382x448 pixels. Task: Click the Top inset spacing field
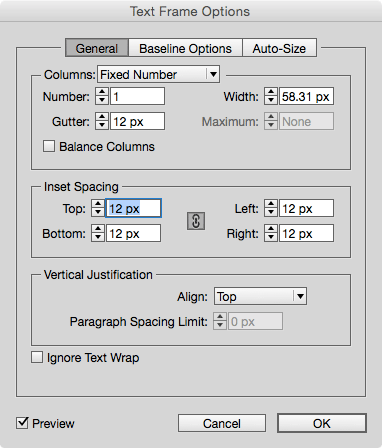[x=133, y=208]
